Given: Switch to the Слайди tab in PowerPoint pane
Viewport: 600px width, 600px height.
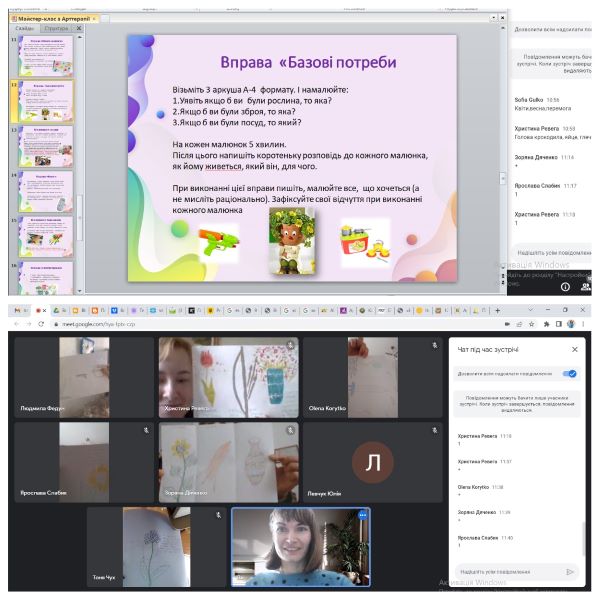Looking at the screenshot, I should pyautogui.click(x=24, y=28).
